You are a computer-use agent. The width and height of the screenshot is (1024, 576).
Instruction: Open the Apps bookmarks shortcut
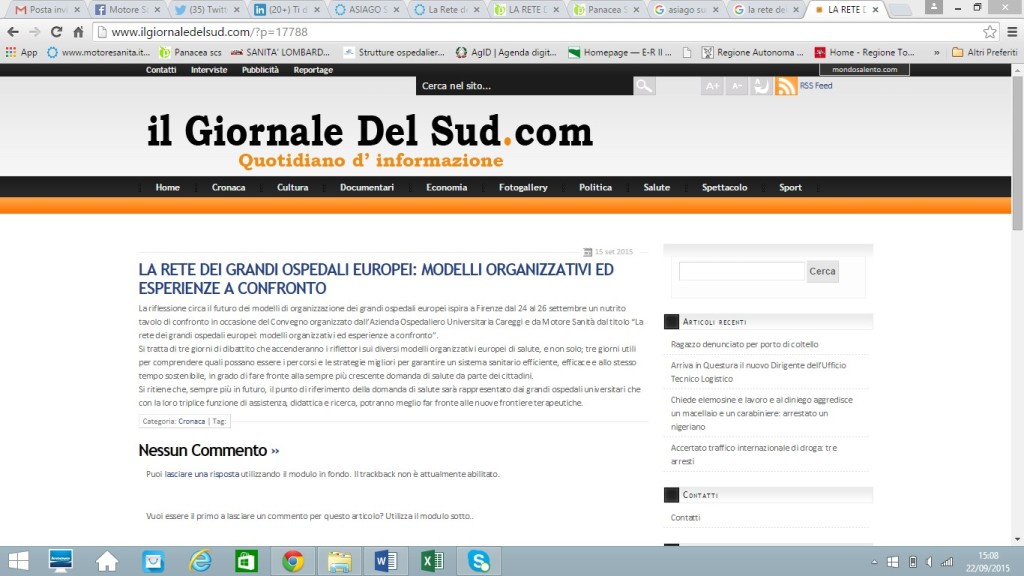pyautogui.click(x=22, y=52)
